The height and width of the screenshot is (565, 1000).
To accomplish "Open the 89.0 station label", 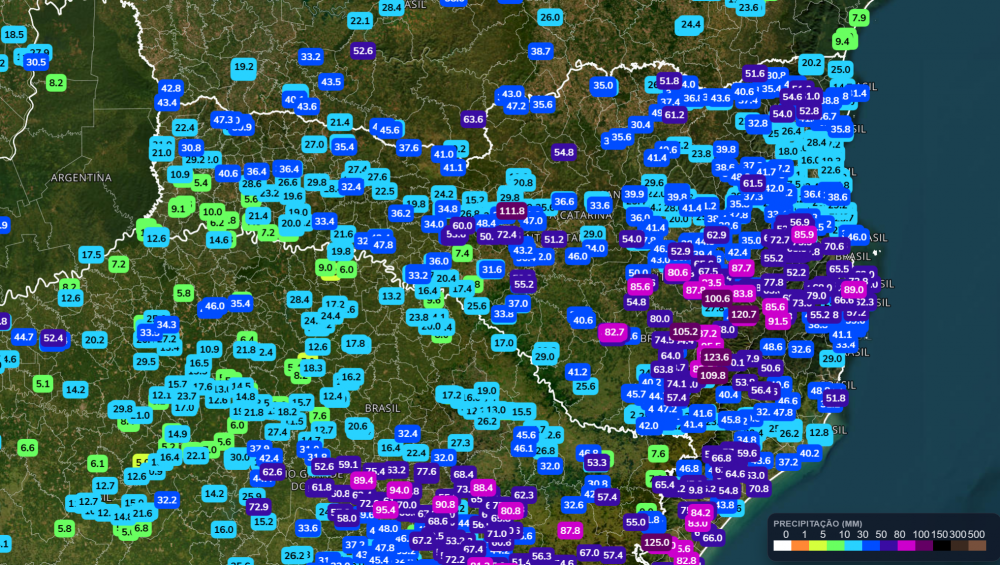I will tap(853, 290).
